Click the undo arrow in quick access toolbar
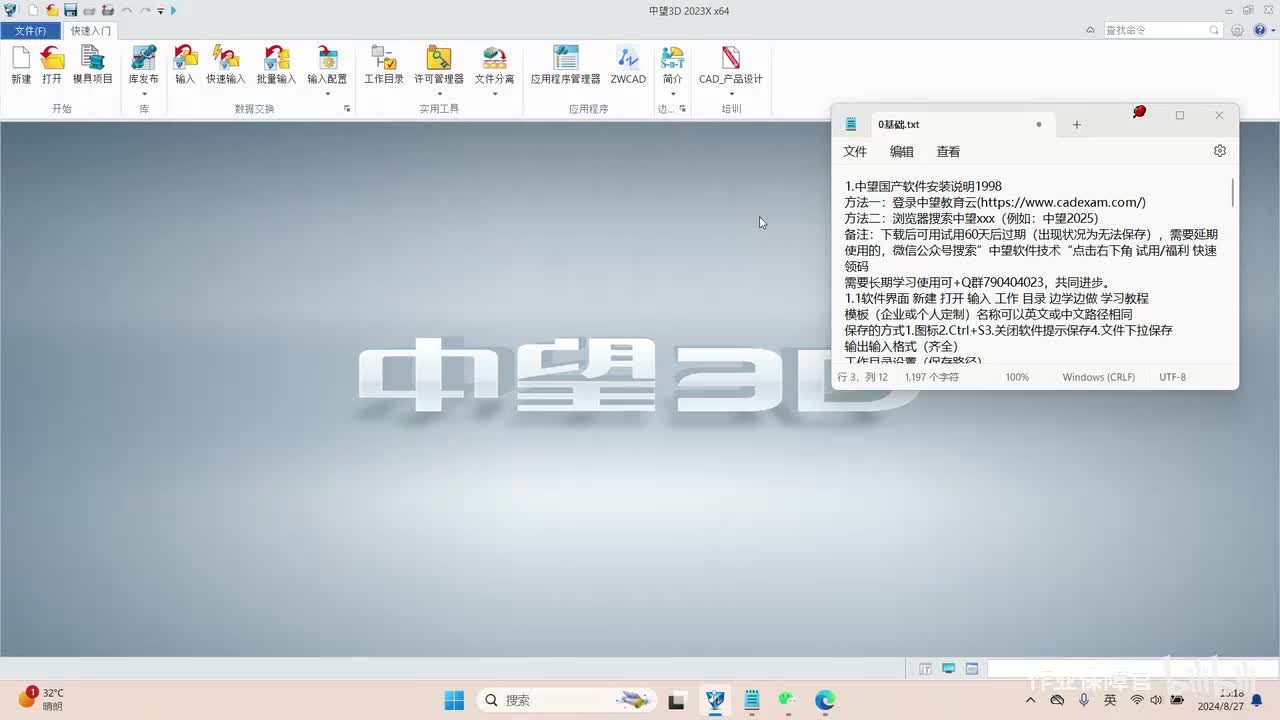 [127, 10]
